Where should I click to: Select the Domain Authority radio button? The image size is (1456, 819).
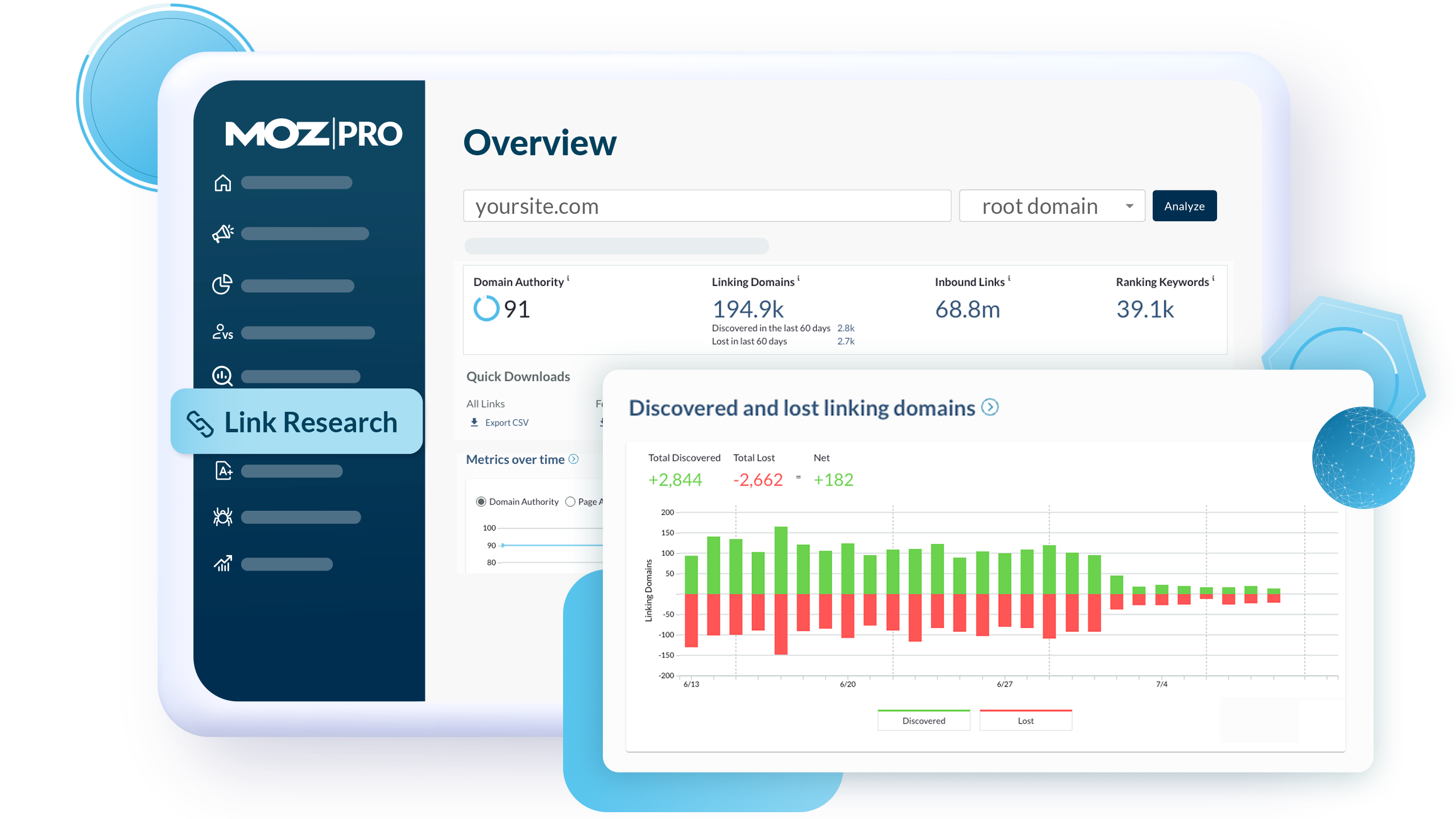pos(481,502)
